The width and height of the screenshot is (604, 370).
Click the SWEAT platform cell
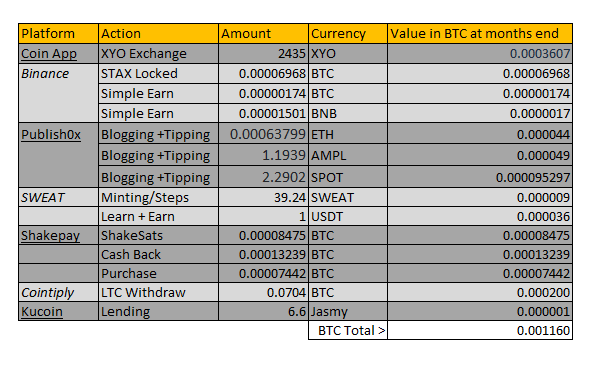(x=59, y=197)
